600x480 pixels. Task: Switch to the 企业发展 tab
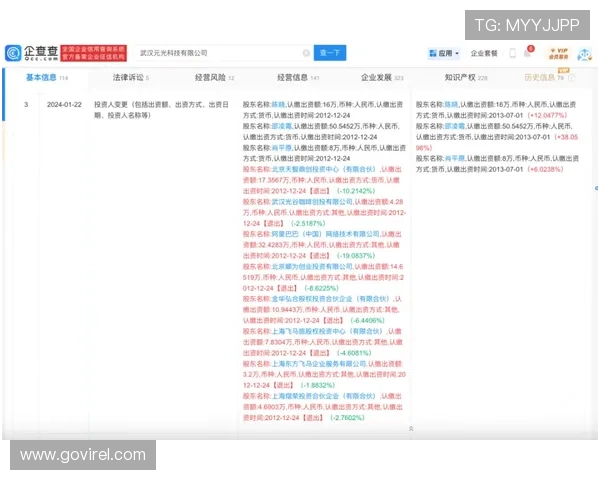(382, 78)
